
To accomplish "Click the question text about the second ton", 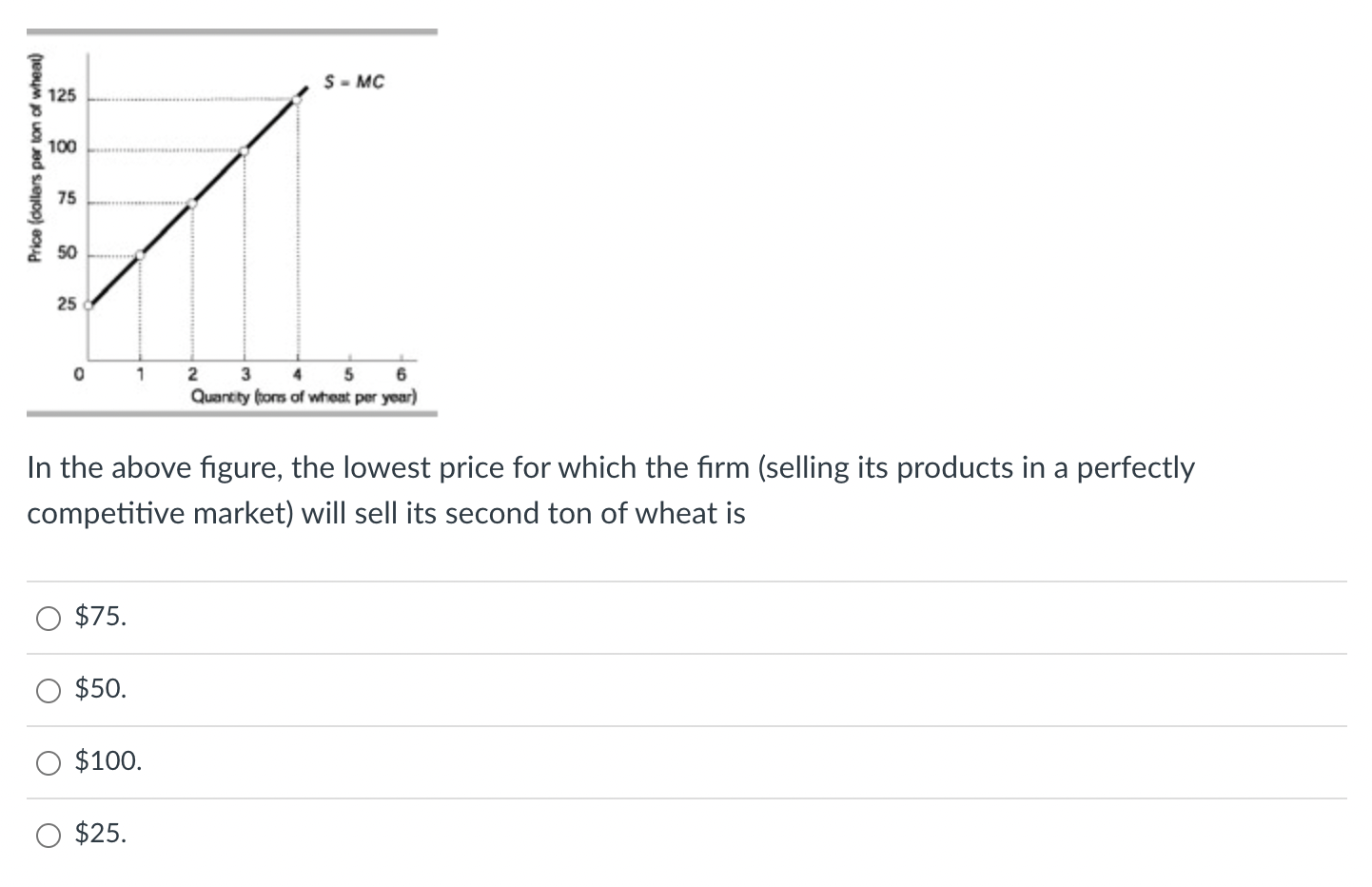I will point(610,490).
